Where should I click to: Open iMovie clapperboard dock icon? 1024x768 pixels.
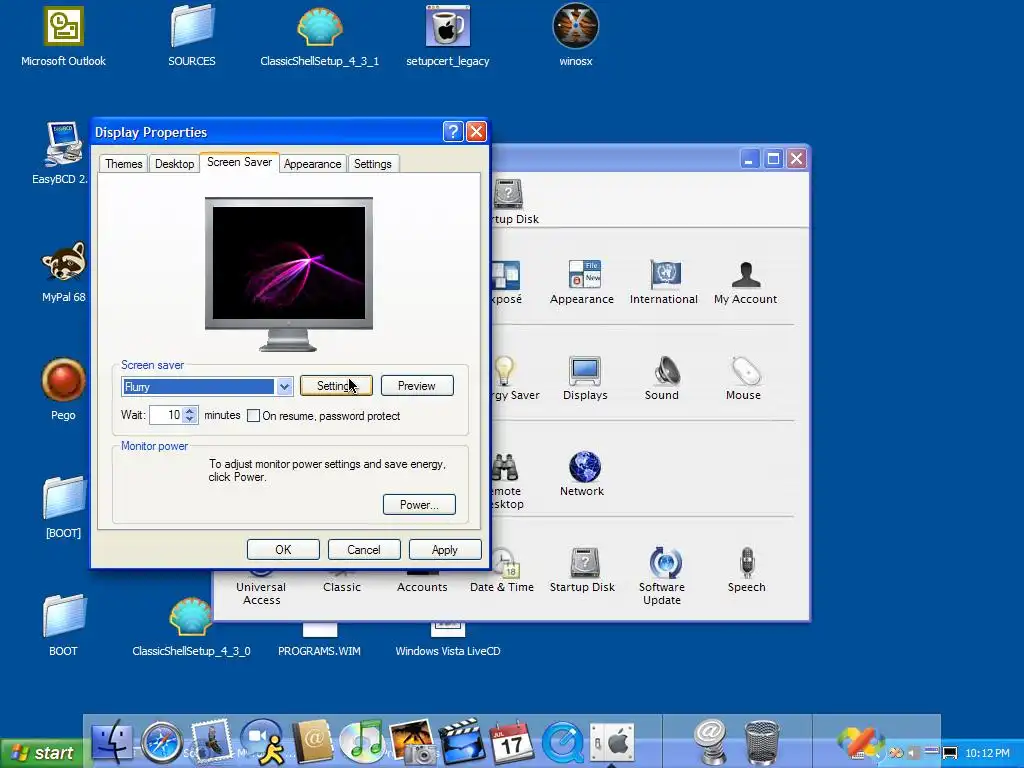click(462, 741)
